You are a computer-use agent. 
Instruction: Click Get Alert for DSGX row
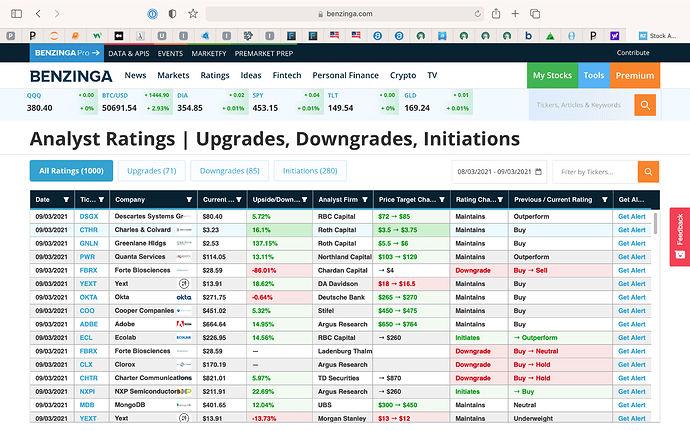pos(632,216)
